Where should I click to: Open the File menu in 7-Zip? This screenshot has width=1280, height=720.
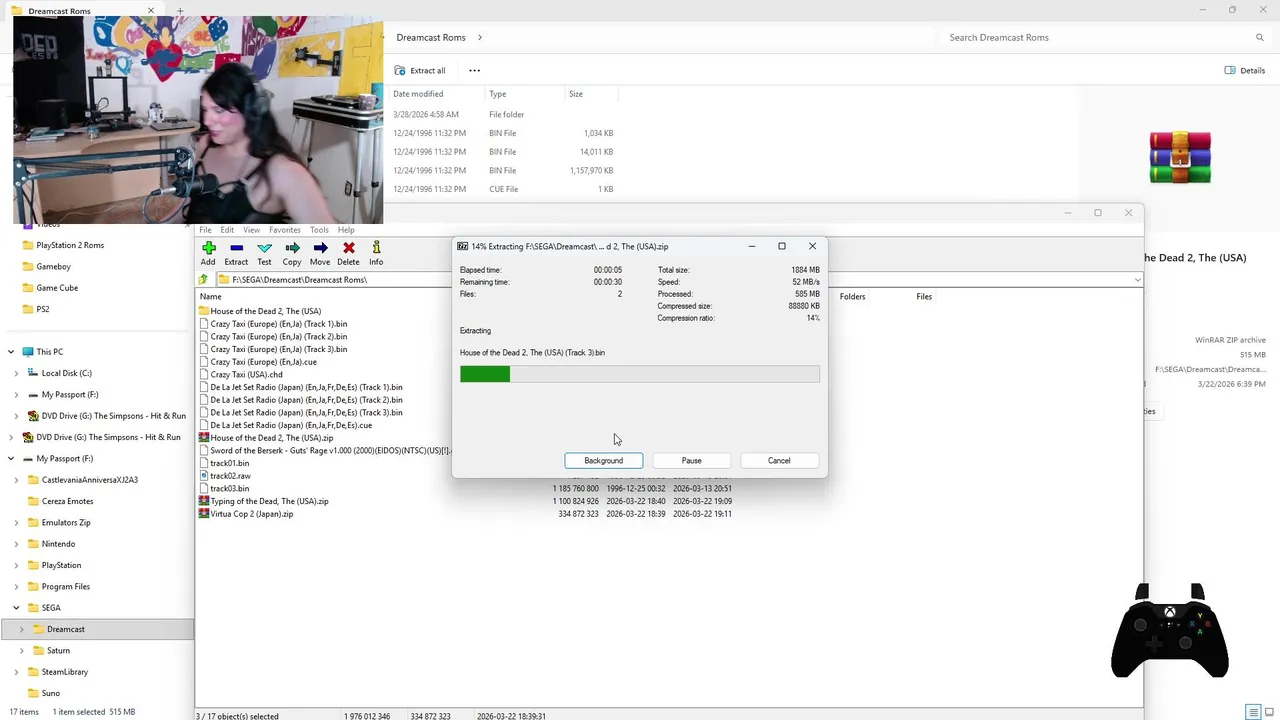pyautogui.click(x=205, y=230)
